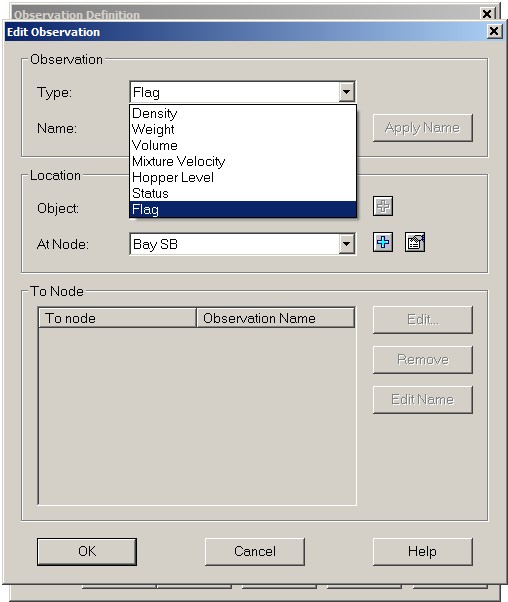This screenshot has width=508, height=602.
Task: Click the To node column header
Action: click(117, 318)
